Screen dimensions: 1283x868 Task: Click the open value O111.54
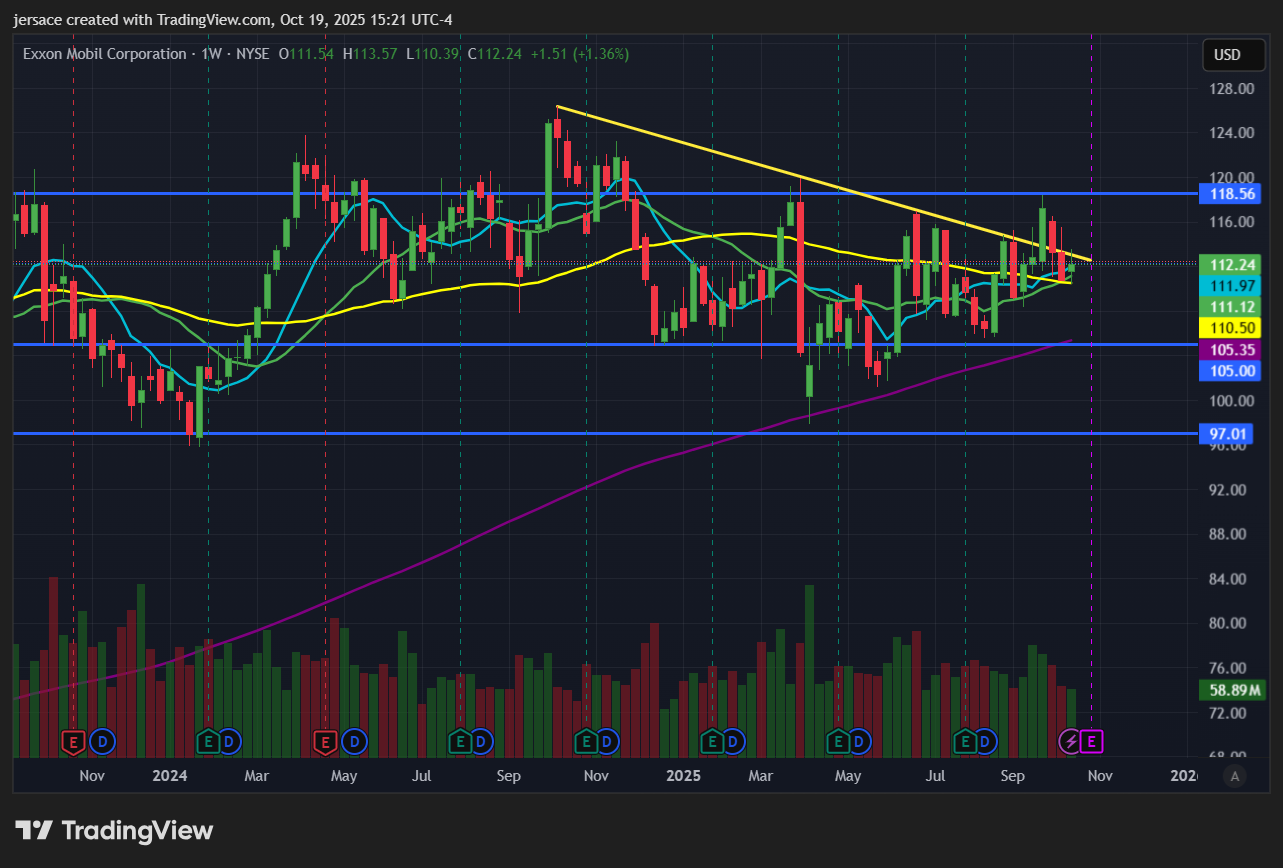[x=306, y=54]
